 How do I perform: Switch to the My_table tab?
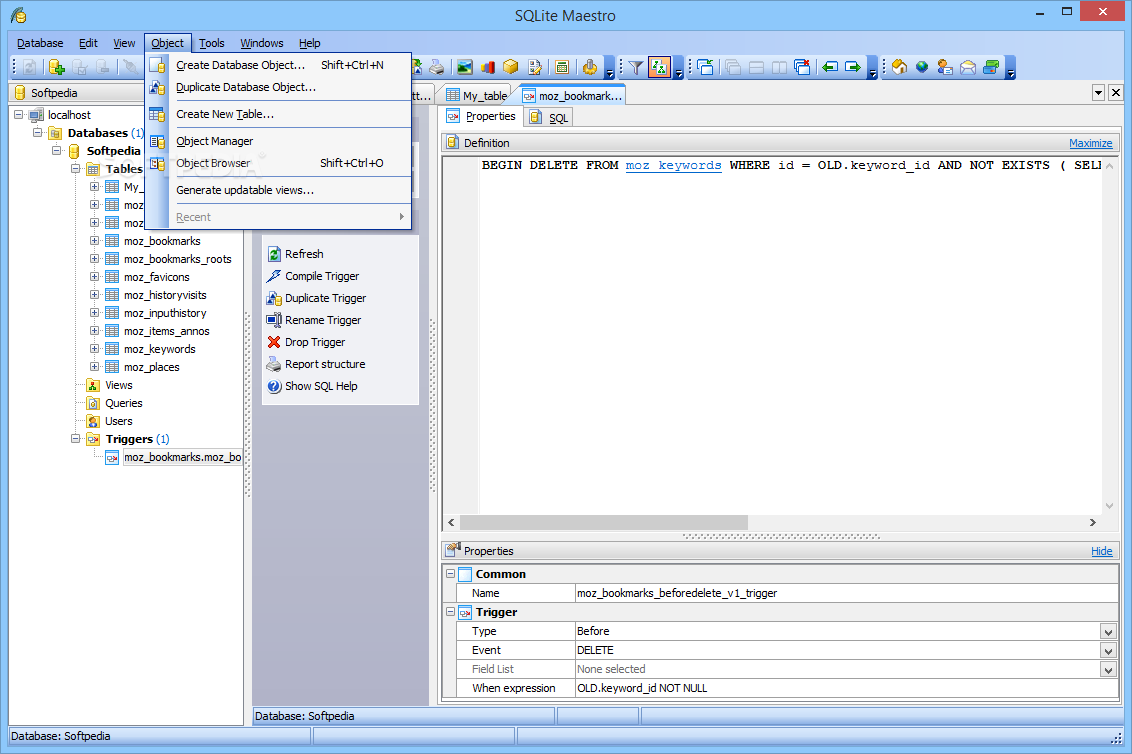click(x=476, y=96)
